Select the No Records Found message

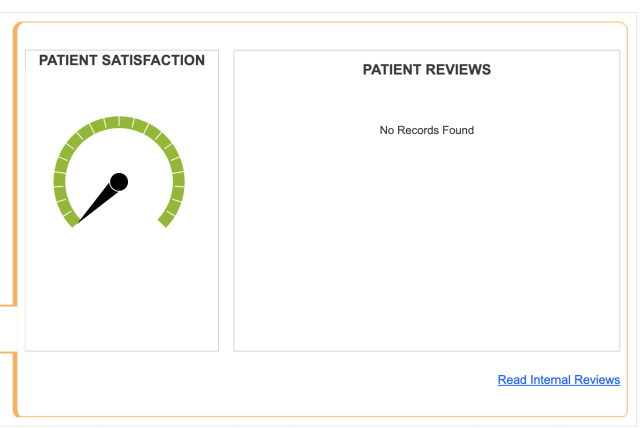click(426, 130)
